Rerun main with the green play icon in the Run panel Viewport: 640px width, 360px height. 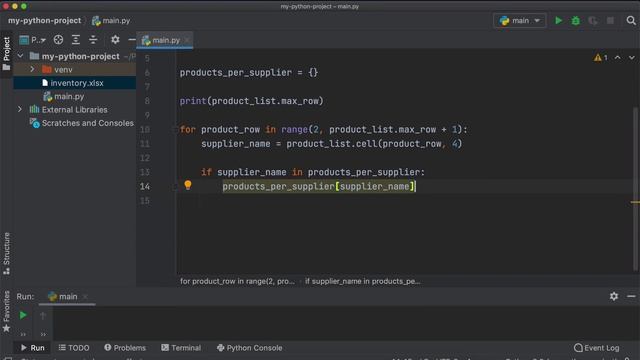(x=23, y=315)
